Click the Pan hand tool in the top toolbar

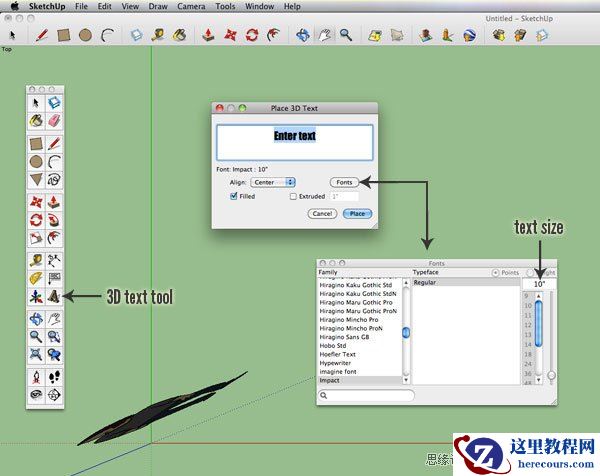coord(324,35)
